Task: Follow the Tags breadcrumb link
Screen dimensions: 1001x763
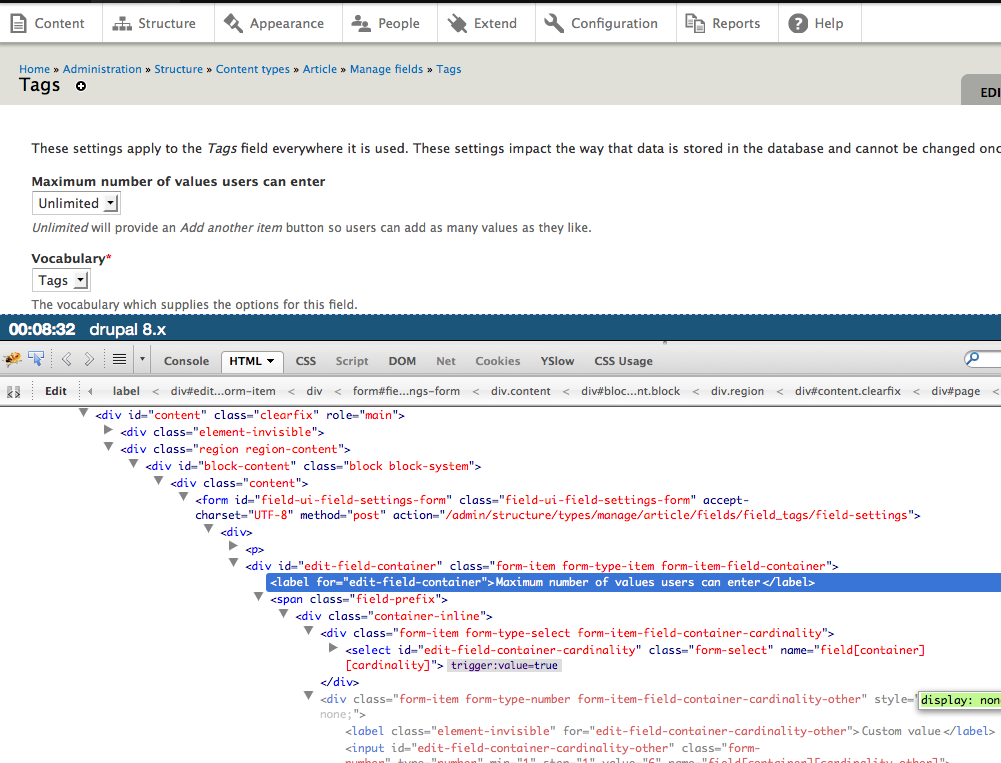Action: point(449,69)
